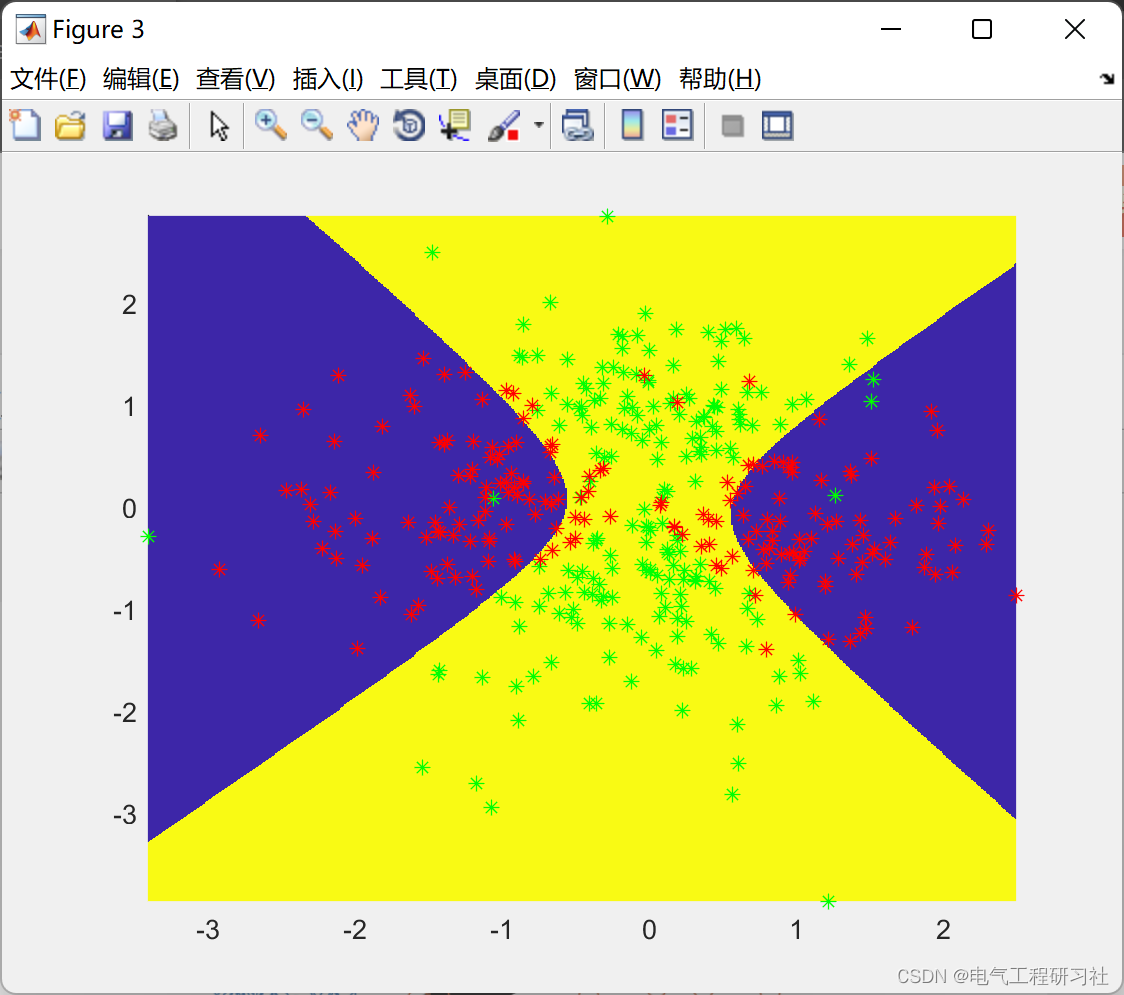The width and height of the screenshot is (1124, 995).
Task: Toggle the Pan tool
Action: (x=363, y=125)
